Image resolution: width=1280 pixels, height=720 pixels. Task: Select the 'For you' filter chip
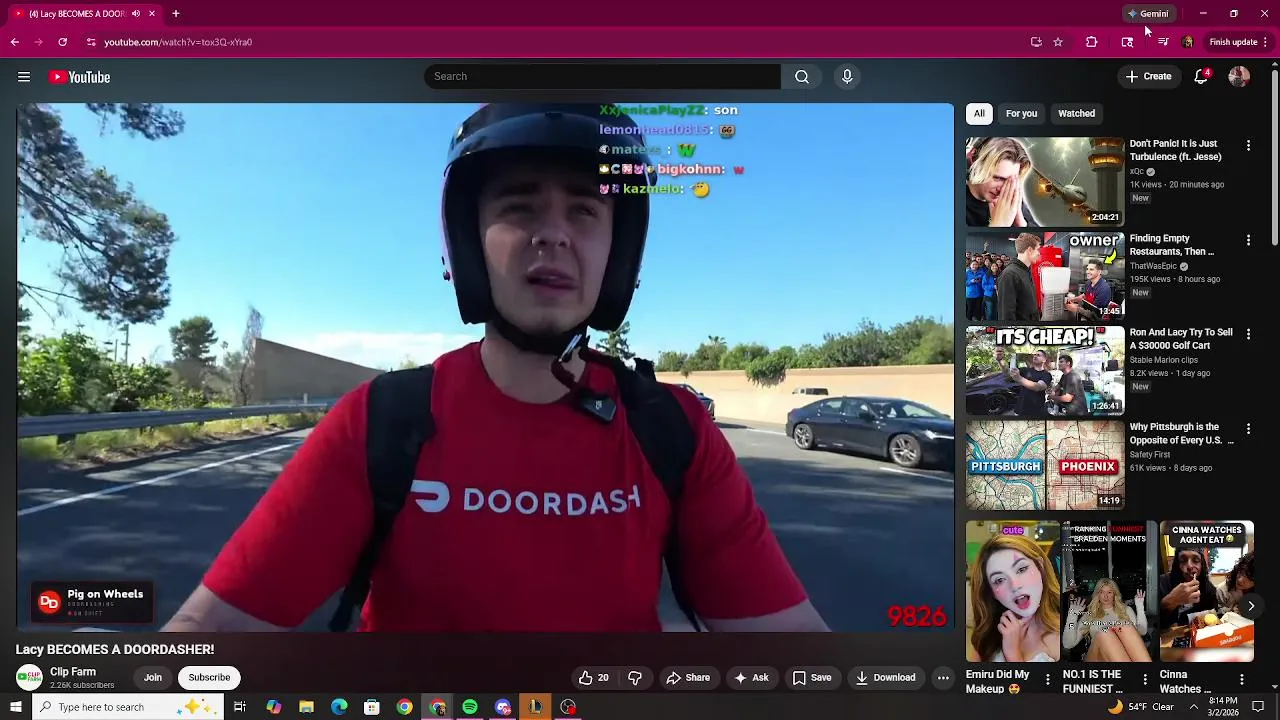point(1021,114)
